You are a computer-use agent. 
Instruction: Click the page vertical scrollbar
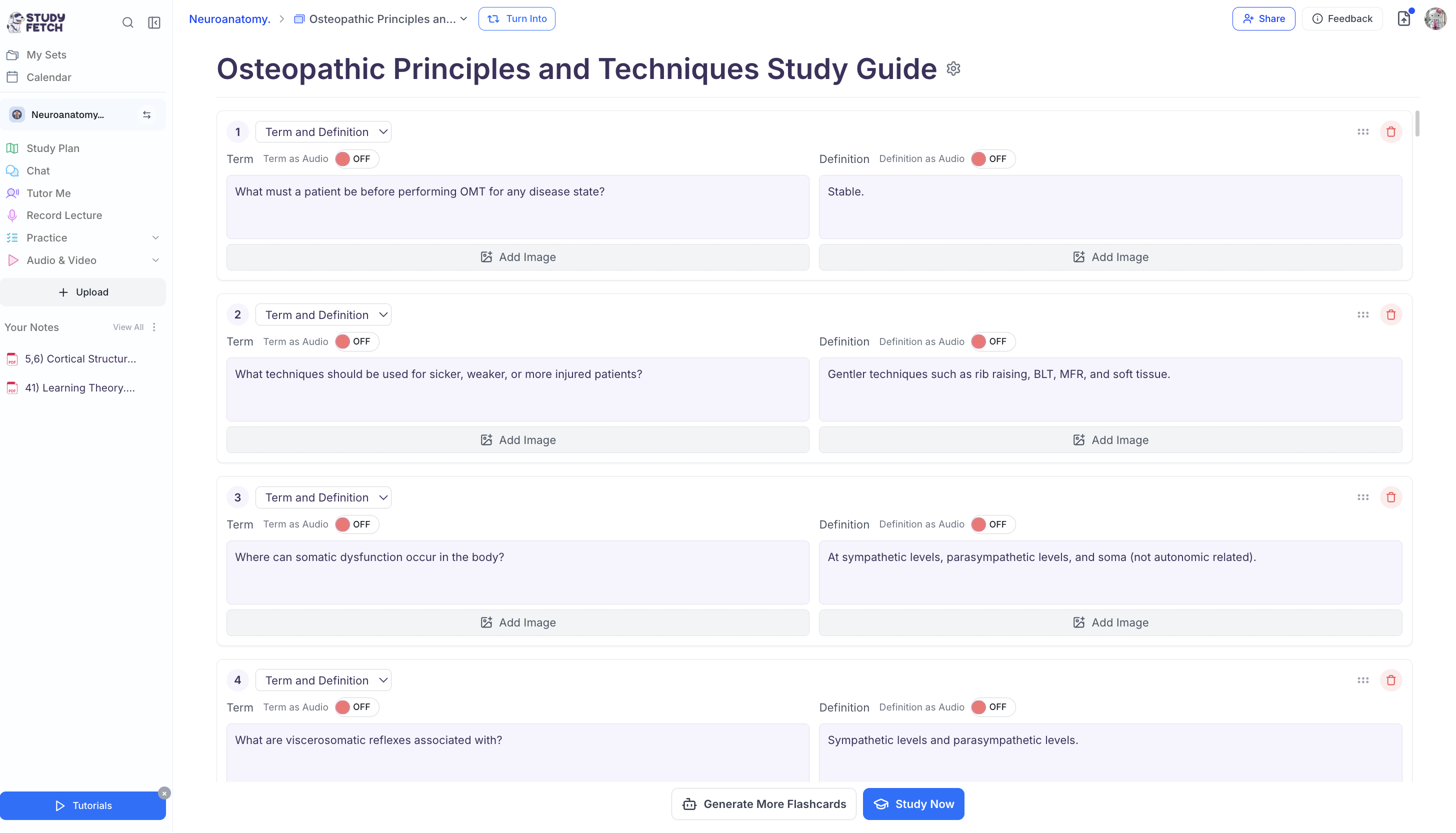pyautogui.click(x=1417, y=123)
